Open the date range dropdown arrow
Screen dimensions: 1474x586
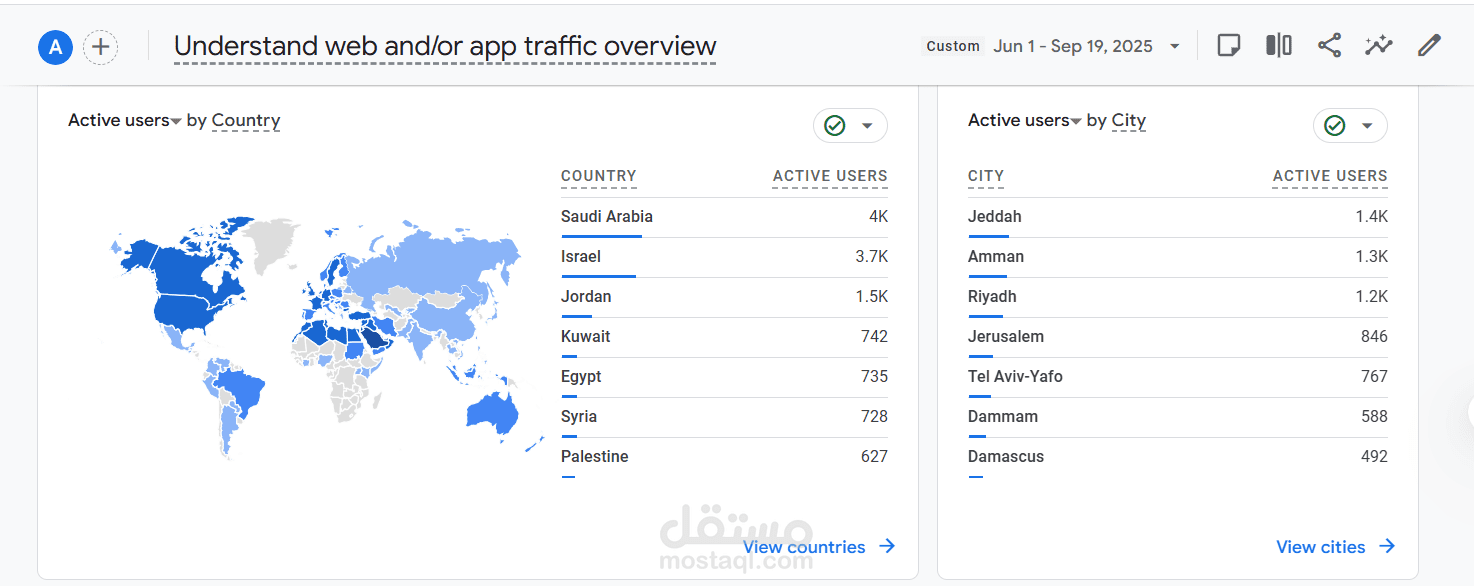click(1175, 47)
